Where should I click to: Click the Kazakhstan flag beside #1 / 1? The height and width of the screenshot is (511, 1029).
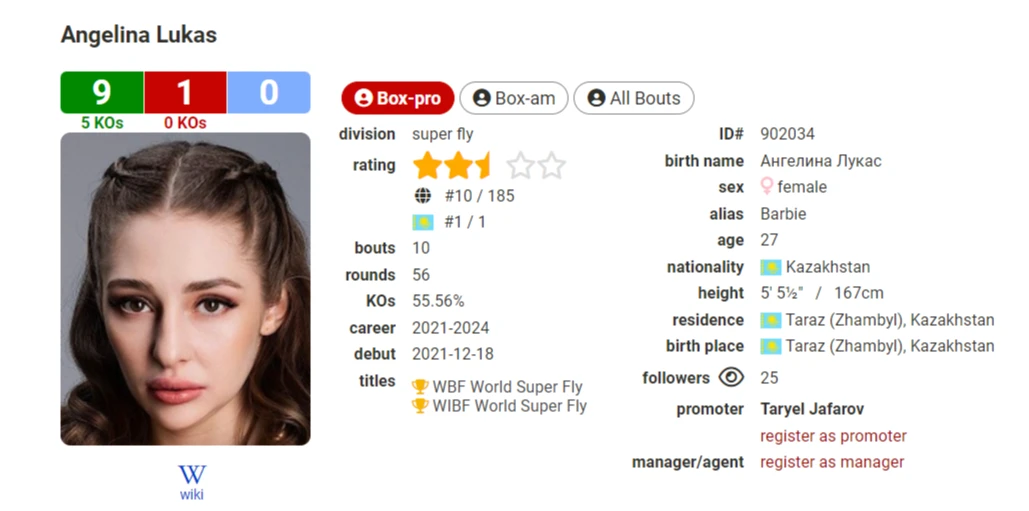pos(423,222)
